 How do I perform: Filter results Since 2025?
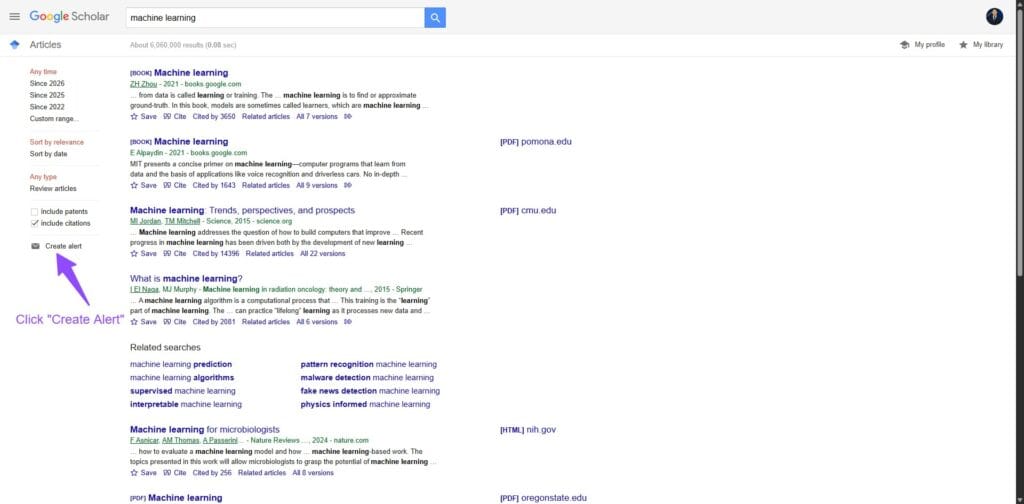tap(47, 95)
